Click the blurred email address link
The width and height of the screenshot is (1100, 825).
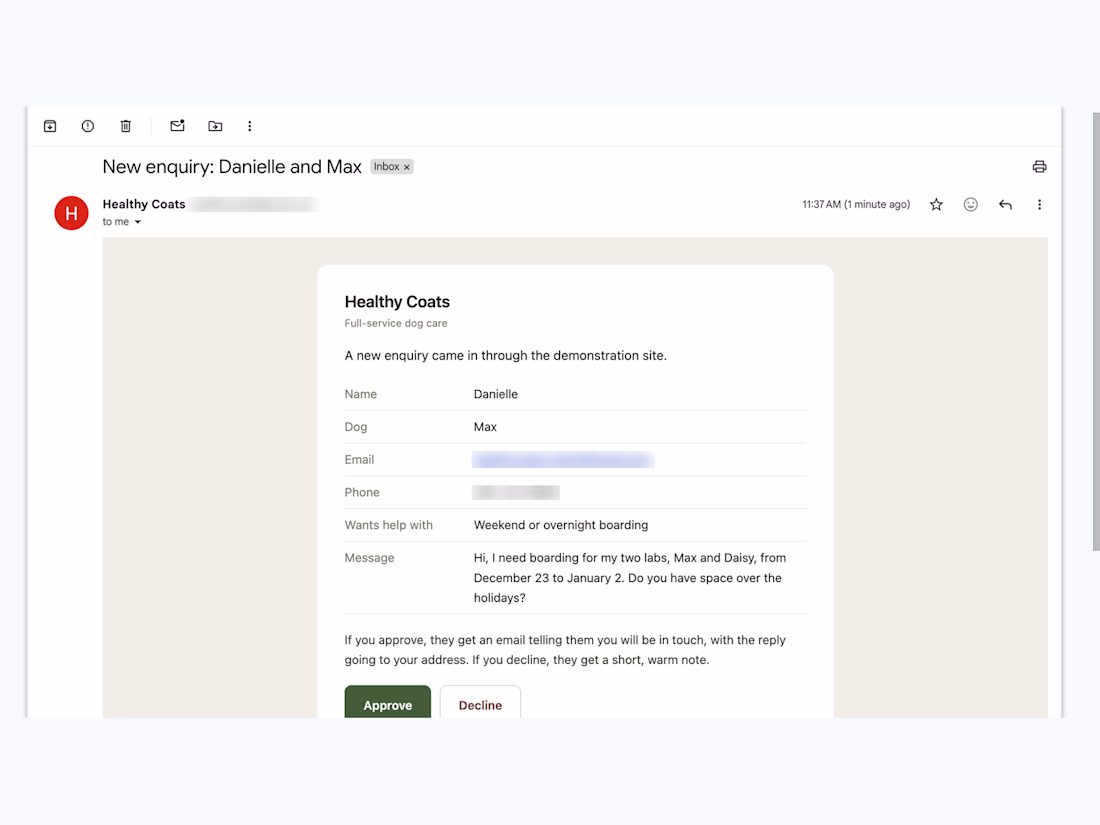[563, 460]
